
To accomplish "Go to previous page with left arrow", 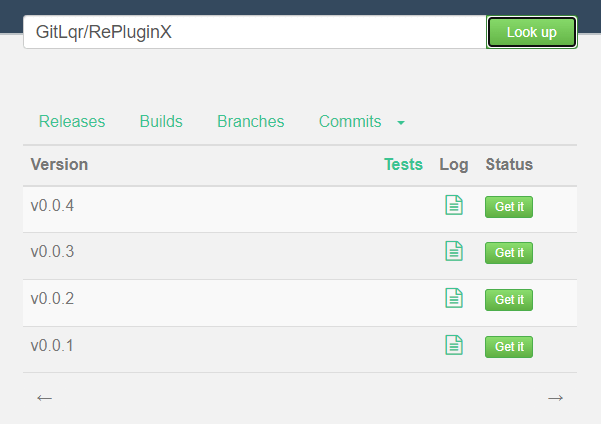I will tap(44, 398).
